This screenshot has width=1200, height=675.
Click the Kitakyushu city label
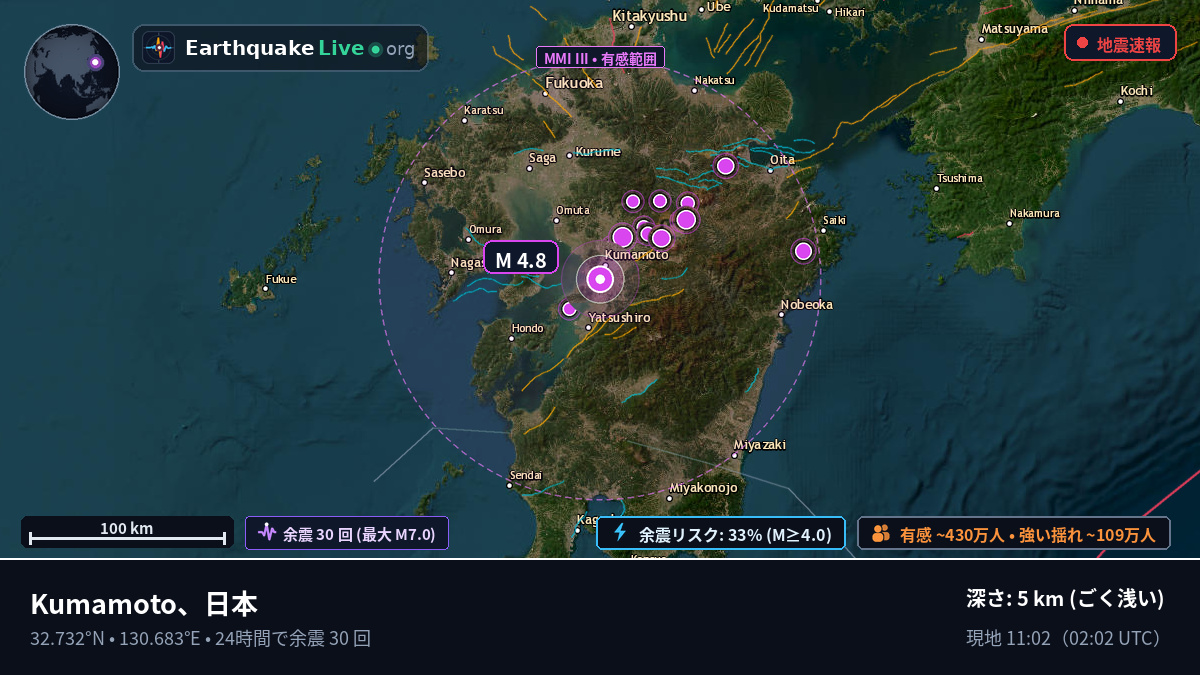click(x=650, y=16)
